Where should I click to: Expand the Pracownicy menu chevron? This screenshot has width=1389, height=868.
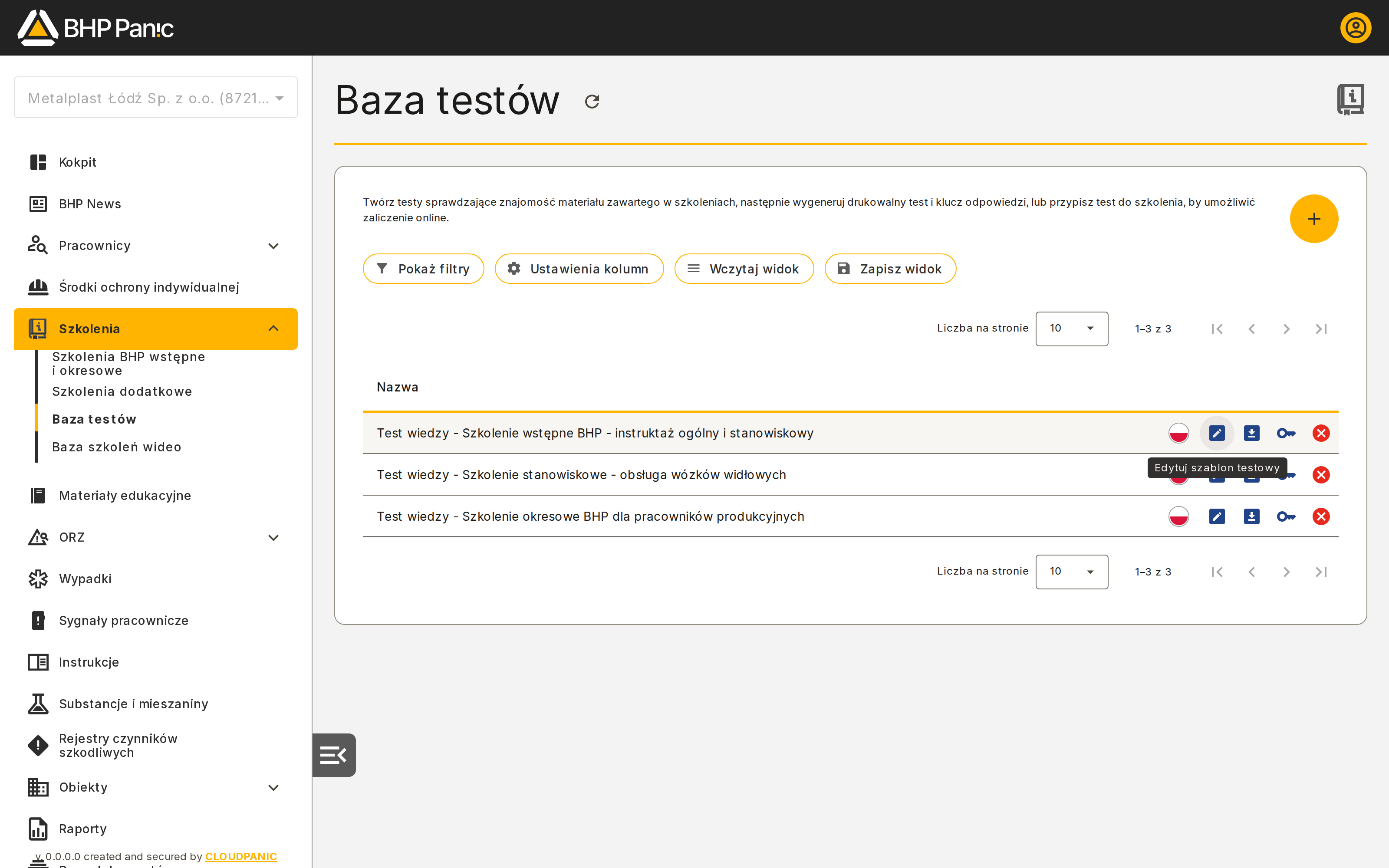click(x=273, y=246)
